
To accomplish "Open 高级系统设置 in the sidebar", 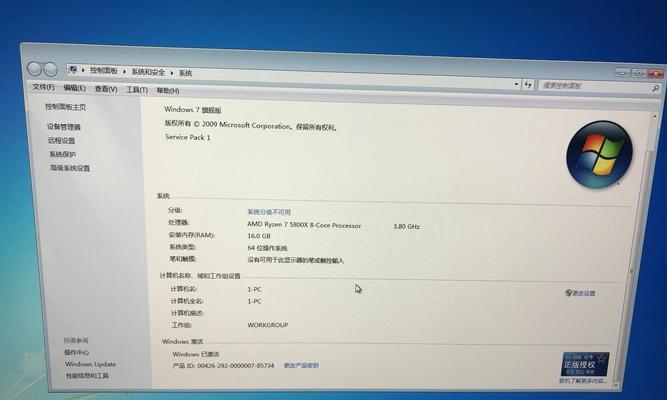I will tap(70, 168).
